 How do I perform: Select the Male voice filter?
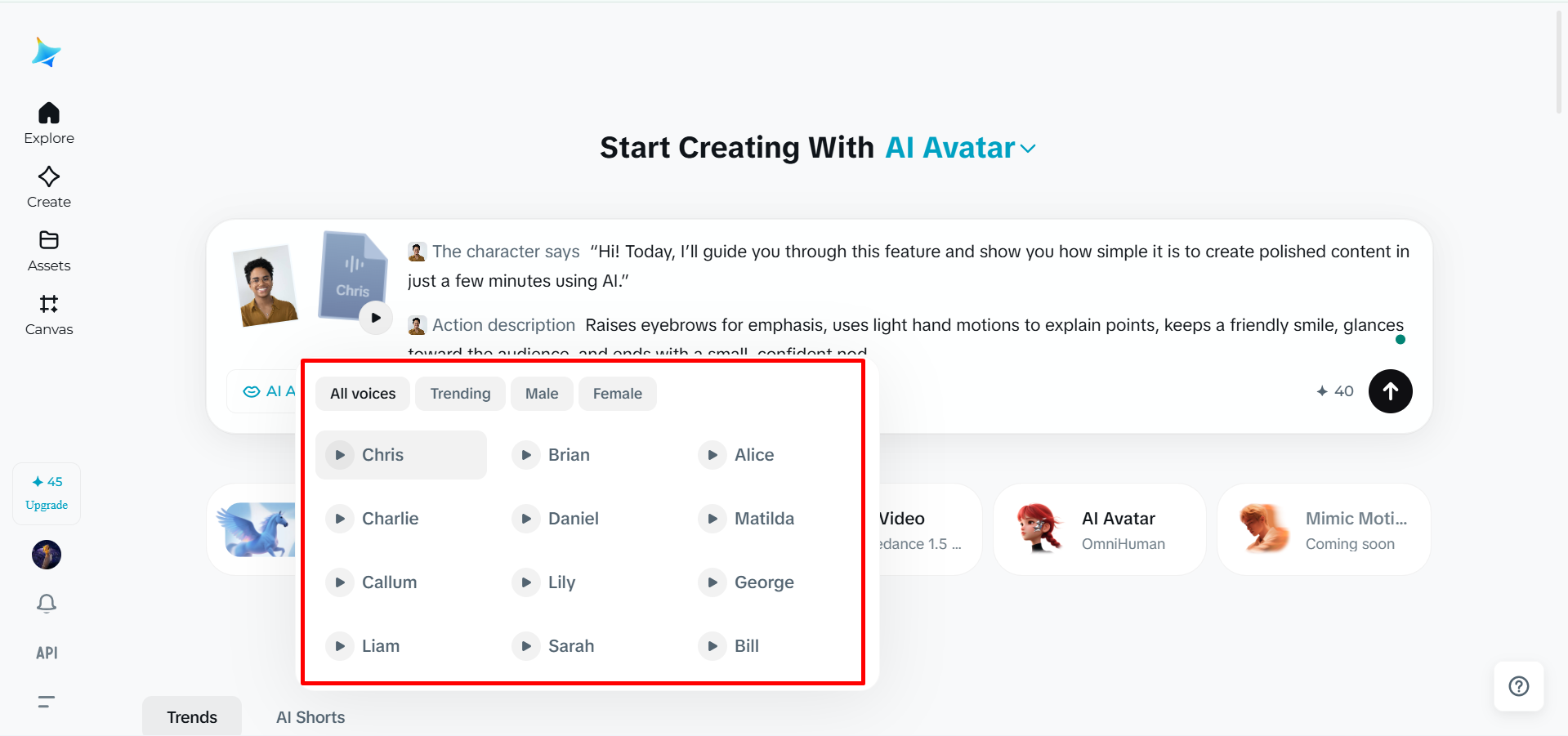(x=541, y=393)
